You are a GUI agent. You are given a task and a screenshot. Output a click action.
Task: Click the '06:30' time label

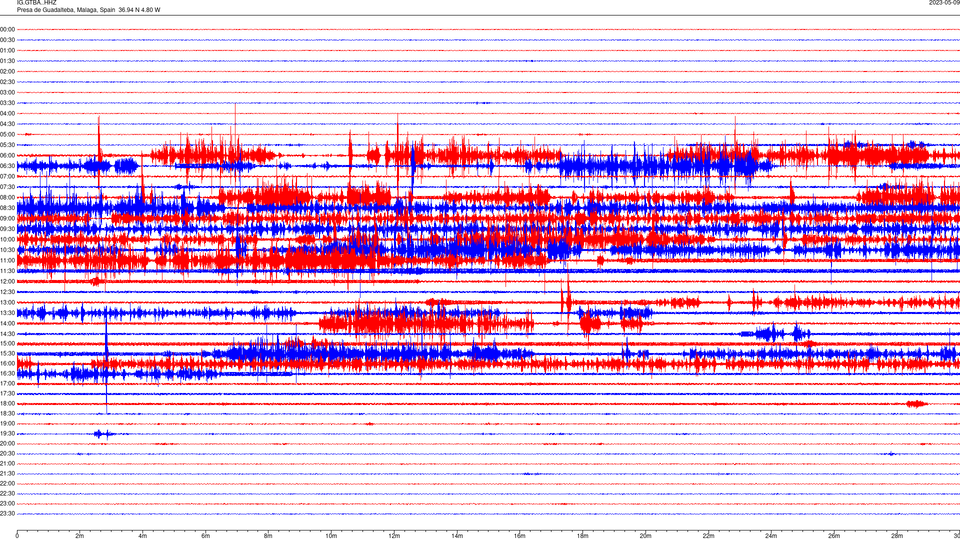tap(7, 166)
